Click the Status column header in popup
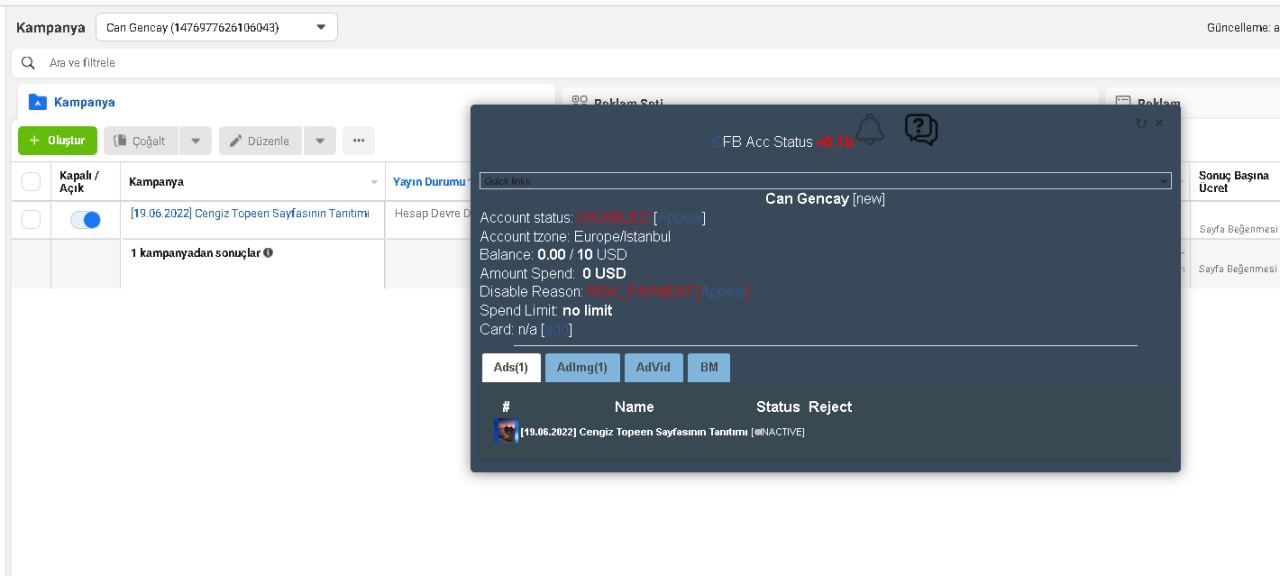The image size is (1280, 576). [x=778, y=407]
